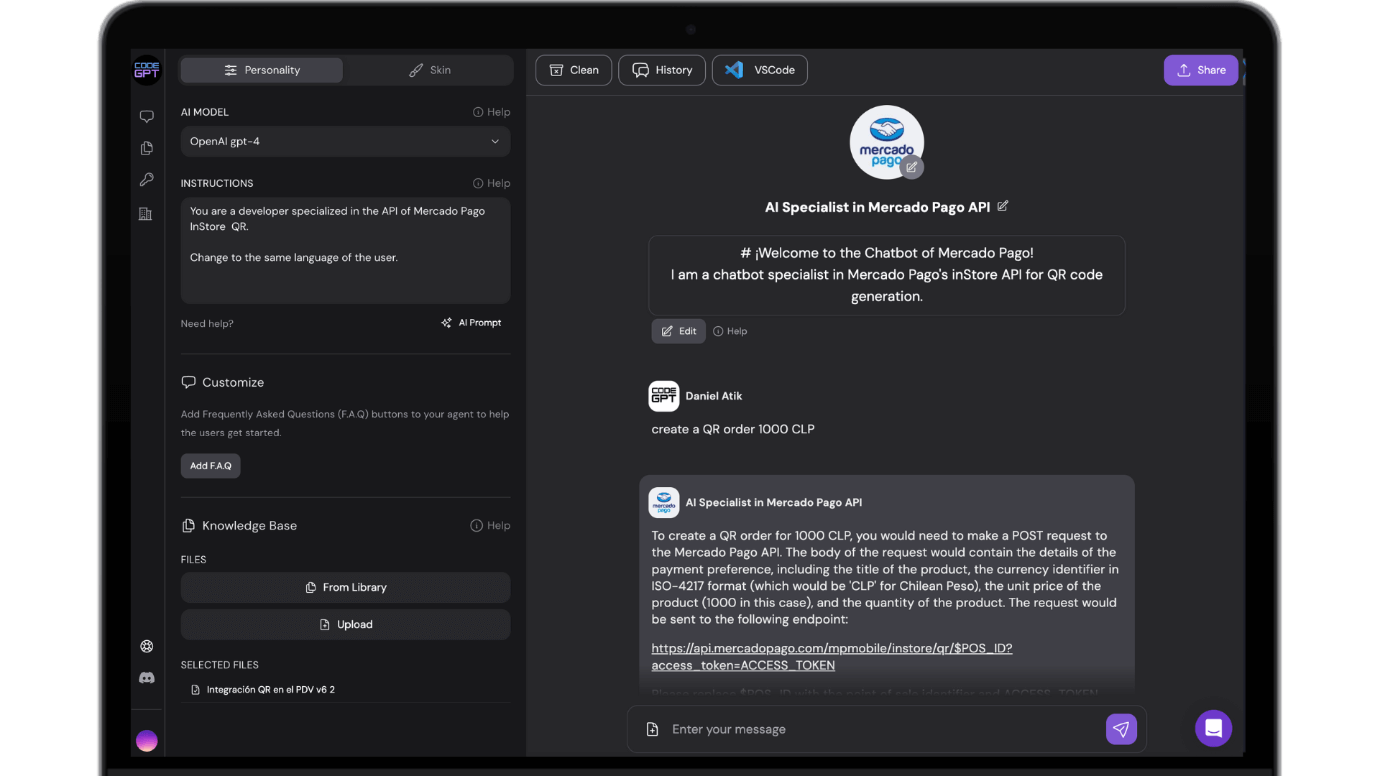Click the Clean chat button
1380x776 pixels.
[574, 70]
